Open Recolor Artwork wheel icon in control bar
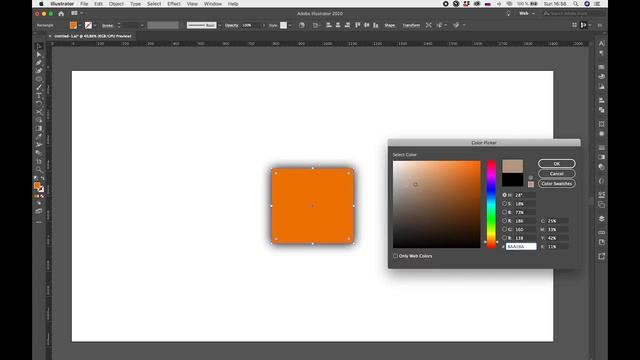The image size is (640, 360). (302, 25)
